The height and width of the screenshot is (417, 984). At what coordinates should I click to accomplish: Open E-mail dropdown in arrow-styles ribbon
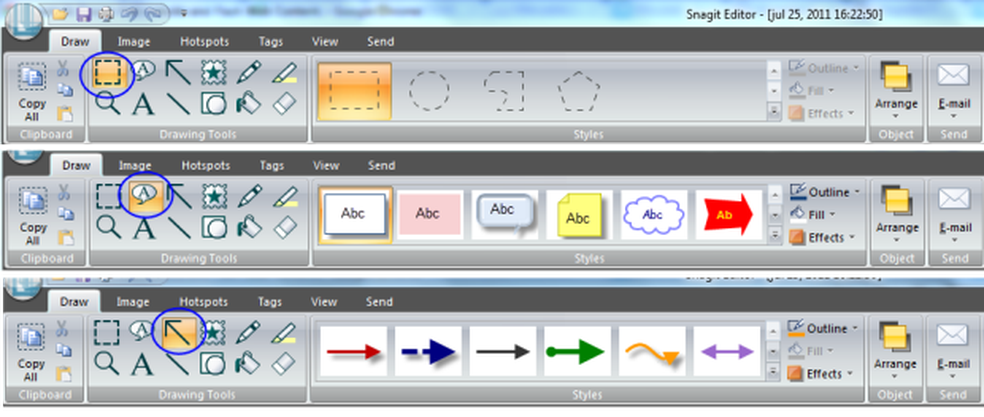click(953, 352)
